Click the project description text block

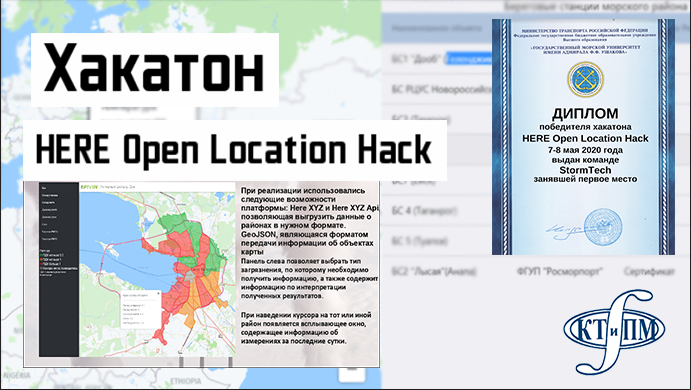pos(309,266)
